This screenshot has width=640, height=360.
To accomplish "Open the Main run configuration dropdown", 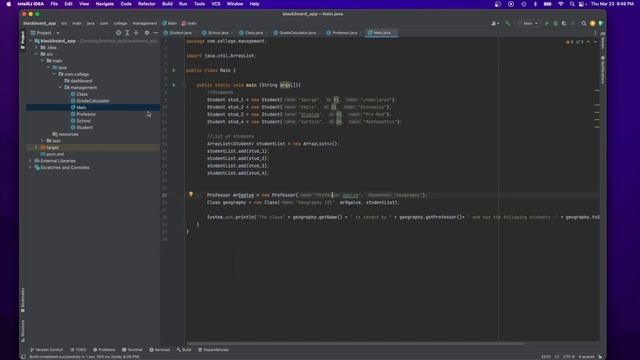I will pos(528,23).
